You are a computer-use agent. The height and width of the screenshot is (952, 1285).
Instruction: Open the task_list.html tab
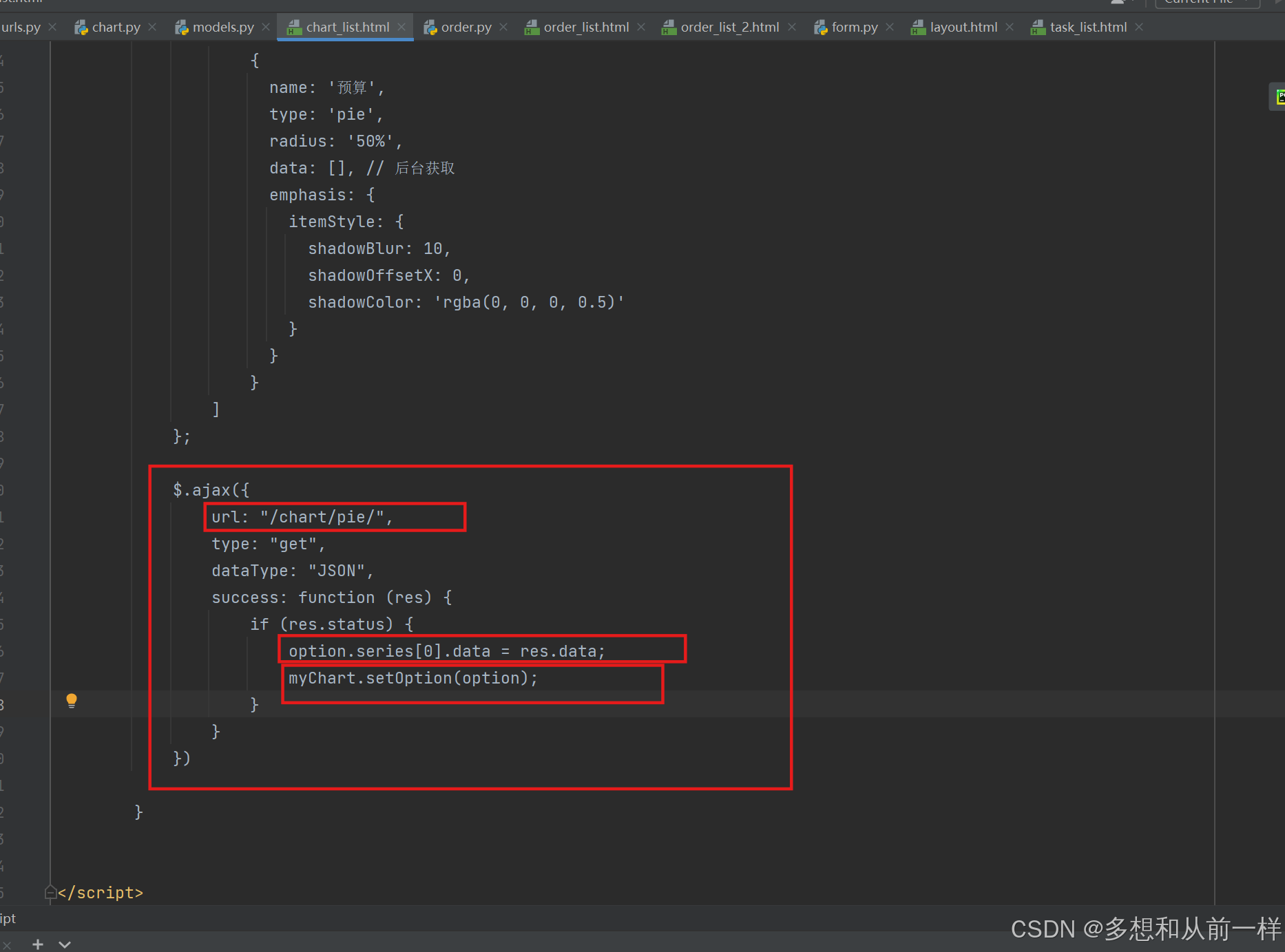[1088, 27]
